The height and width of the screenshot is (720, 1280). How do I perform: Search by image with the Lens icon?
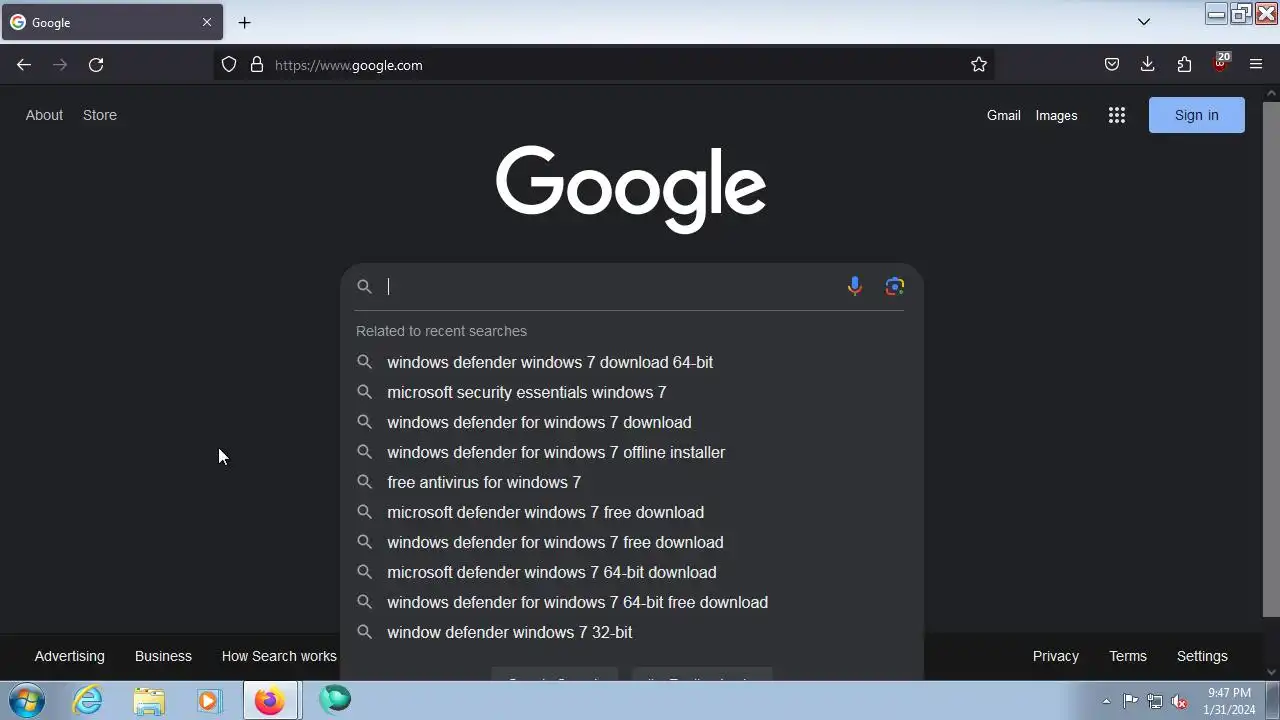pos(895,287)
